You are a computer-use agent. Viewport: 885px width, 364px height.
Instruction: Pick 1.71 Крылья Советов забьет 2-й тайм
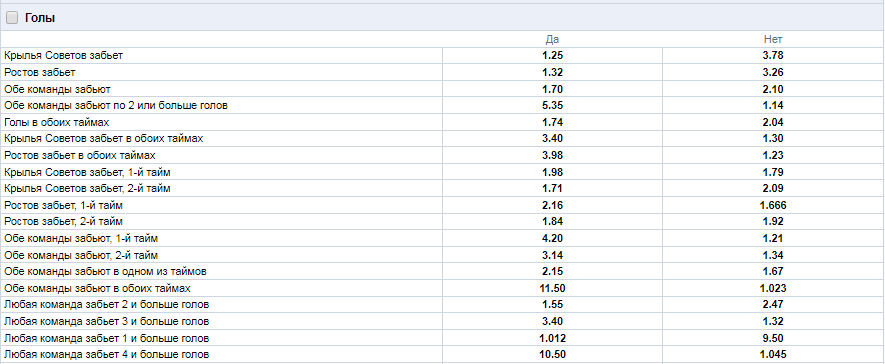(x=552, y=188)
